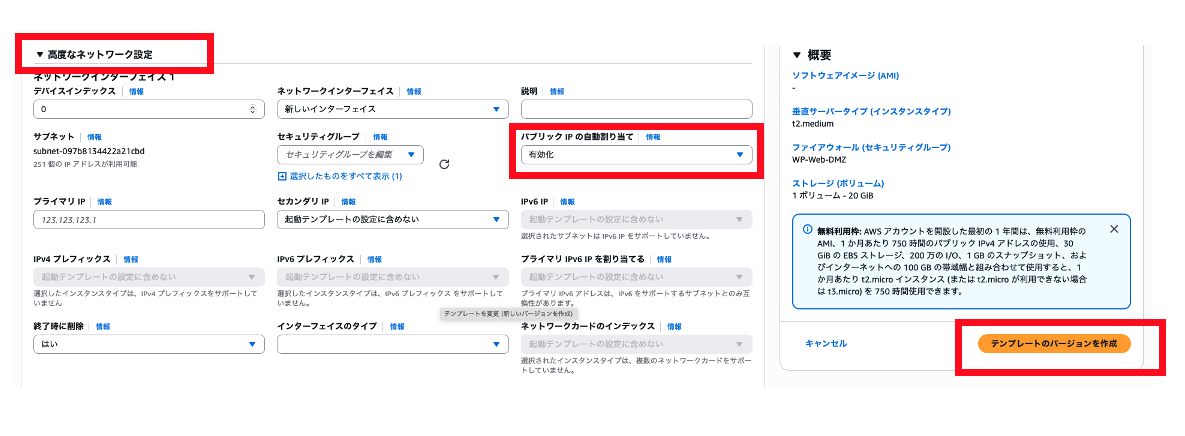The width and height of the screenshot is (1185, 436).
Task: Click ストレージ (ボリューム) summary link
Action: coord(837,184)
